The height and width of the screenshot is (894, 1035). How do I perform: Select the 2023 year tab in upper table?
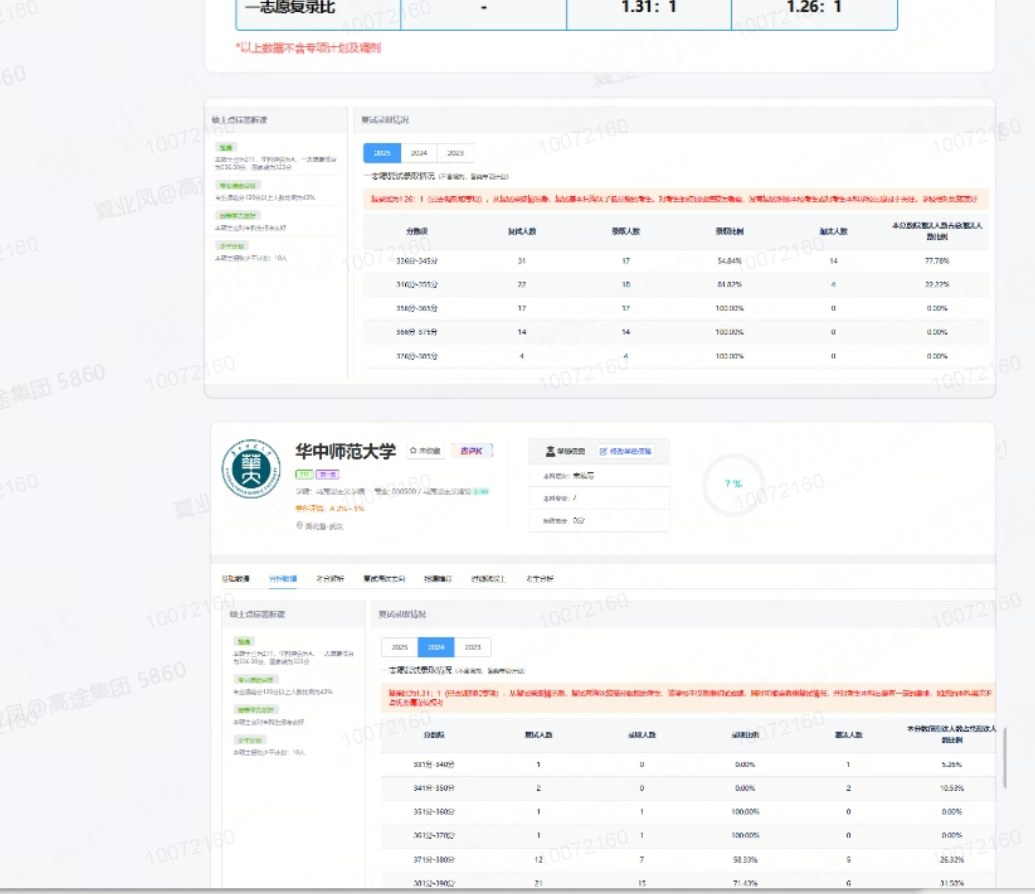click(x=455, y=153)
